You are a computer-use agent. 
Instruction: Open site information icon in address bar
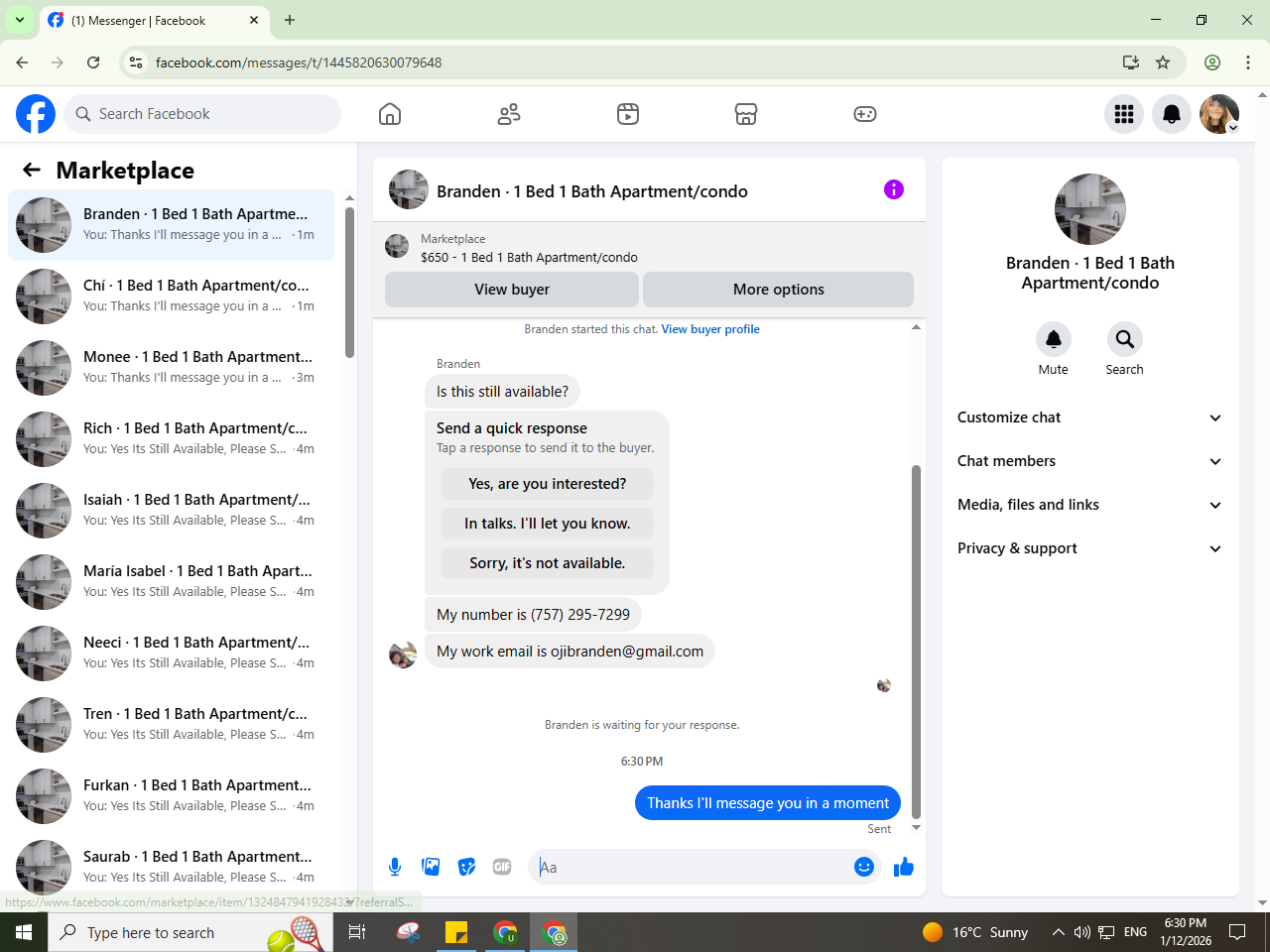point(137,62)
